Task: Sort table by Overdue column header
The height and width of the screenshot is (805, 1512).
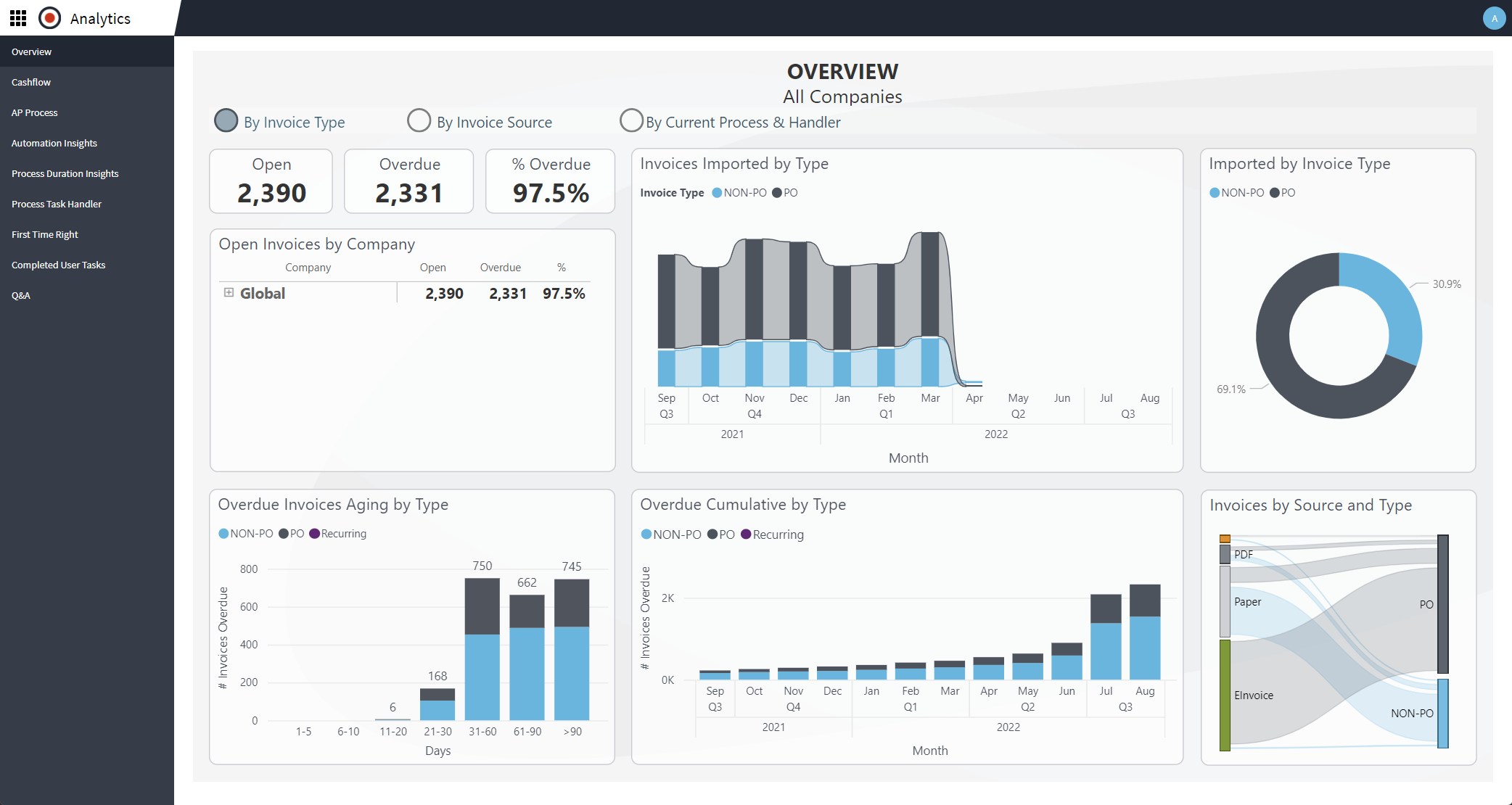Action: tap(500, 268)
